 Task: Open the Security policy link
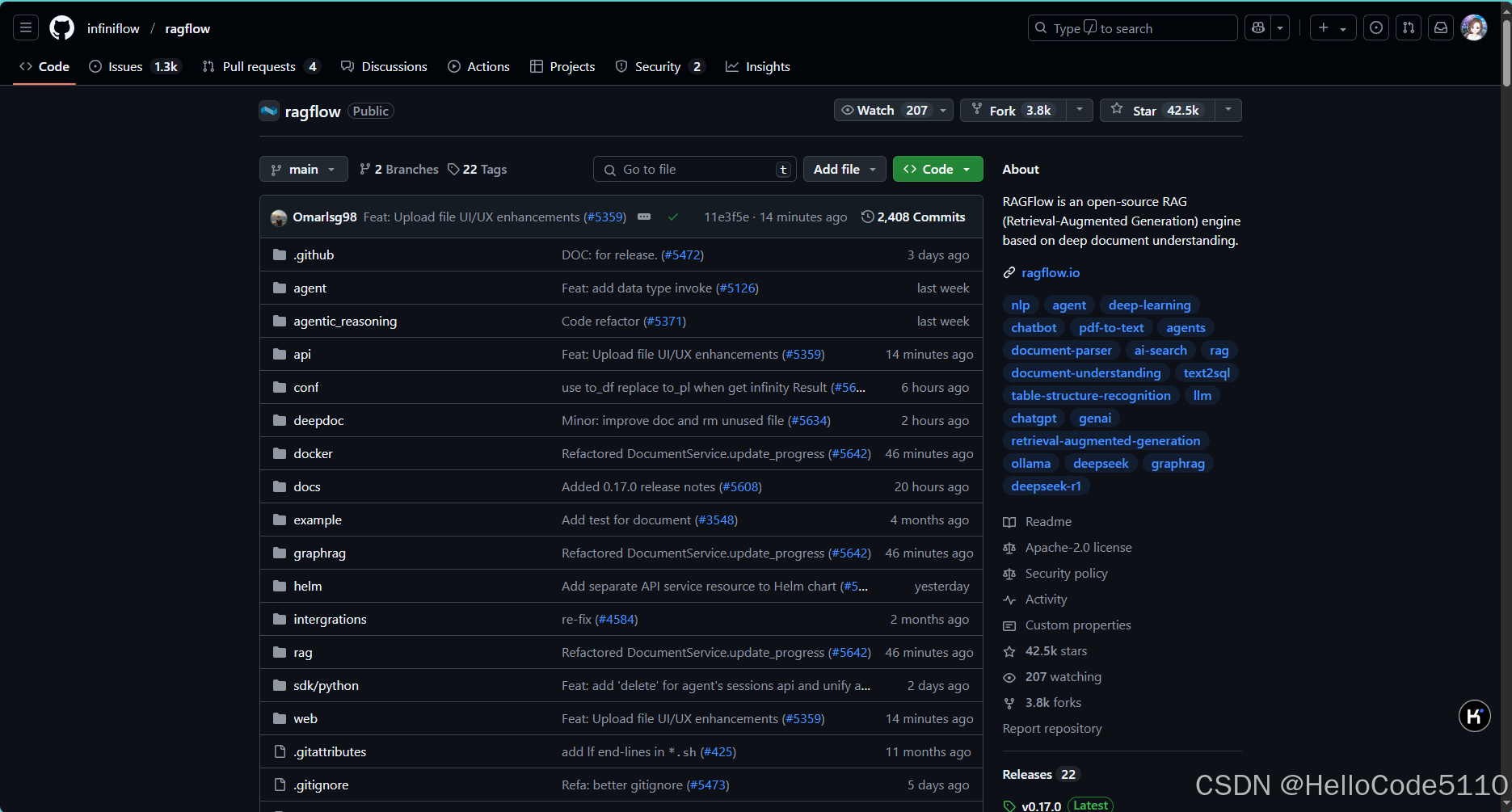click(x=1066, y=574)
